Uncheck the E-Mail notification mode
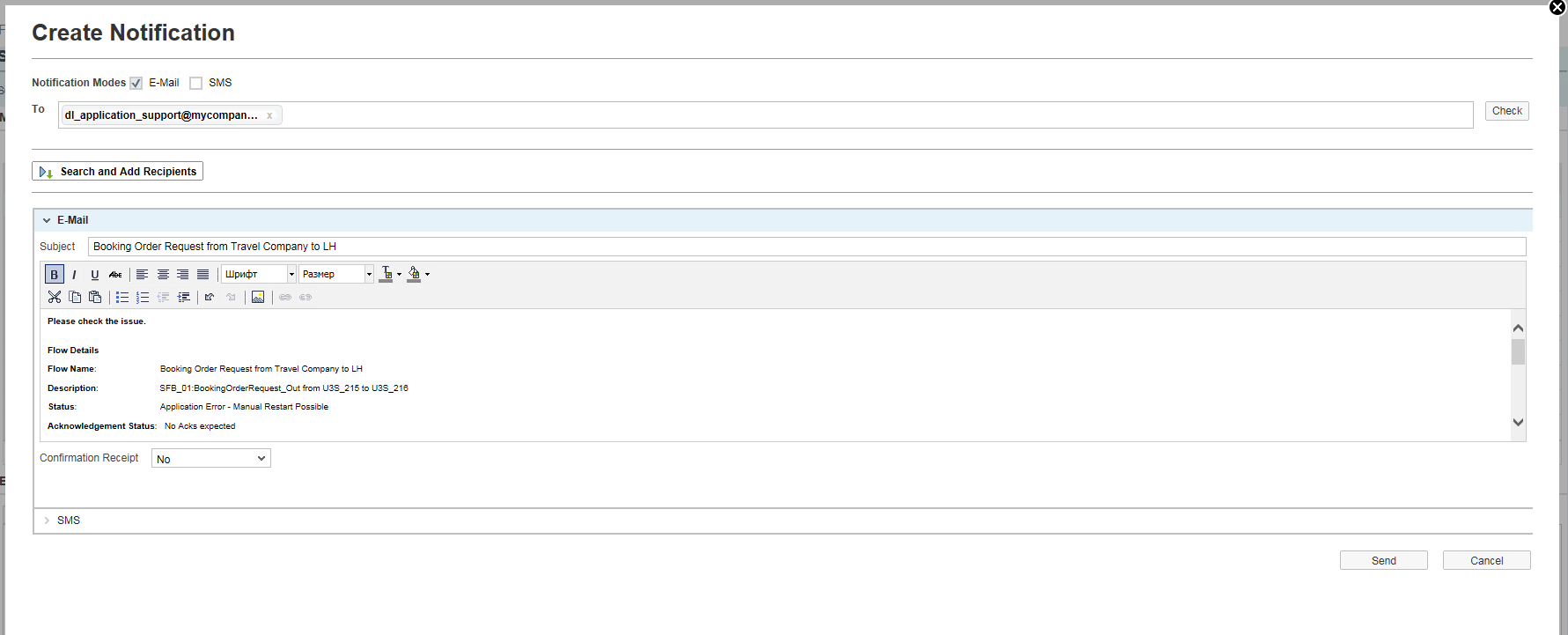 (136, 84)
